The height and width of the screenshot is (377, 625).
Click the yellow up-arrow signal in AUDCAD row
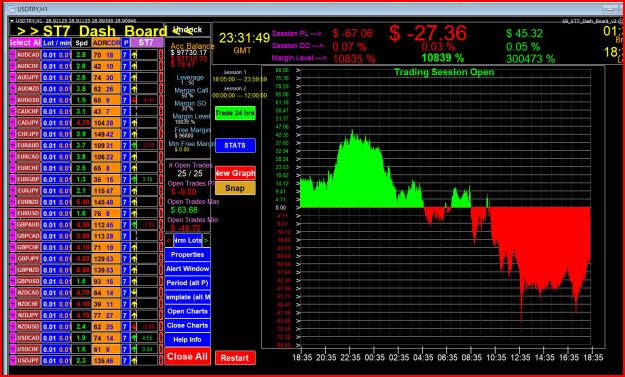point(134,55)
